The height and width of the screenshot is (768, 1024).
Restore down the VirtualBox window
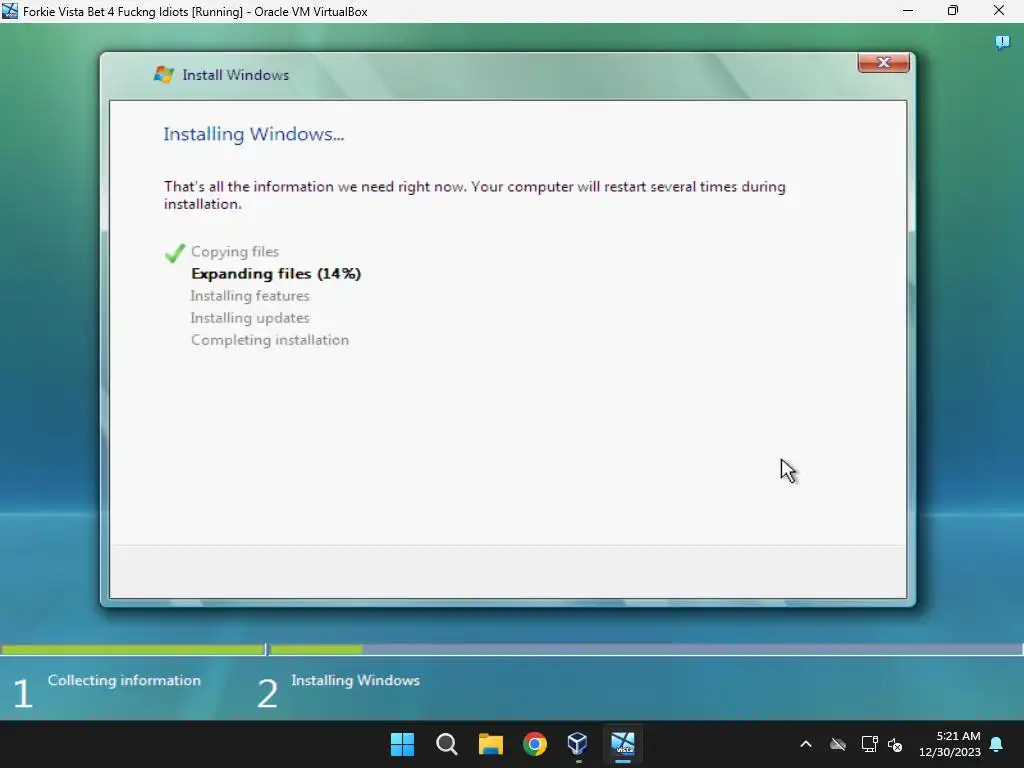953,11
